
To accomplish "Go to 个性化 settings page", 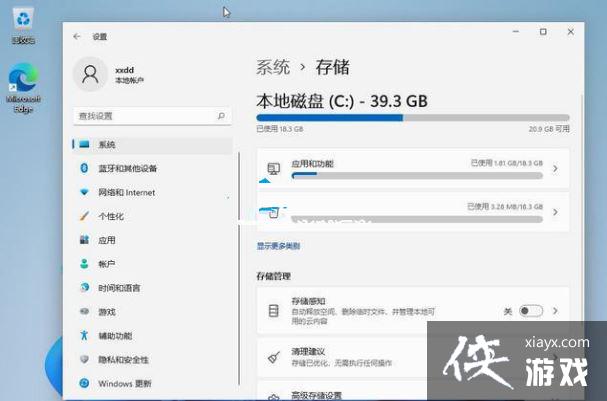I will pyautogui.click(x=153, y=216).
